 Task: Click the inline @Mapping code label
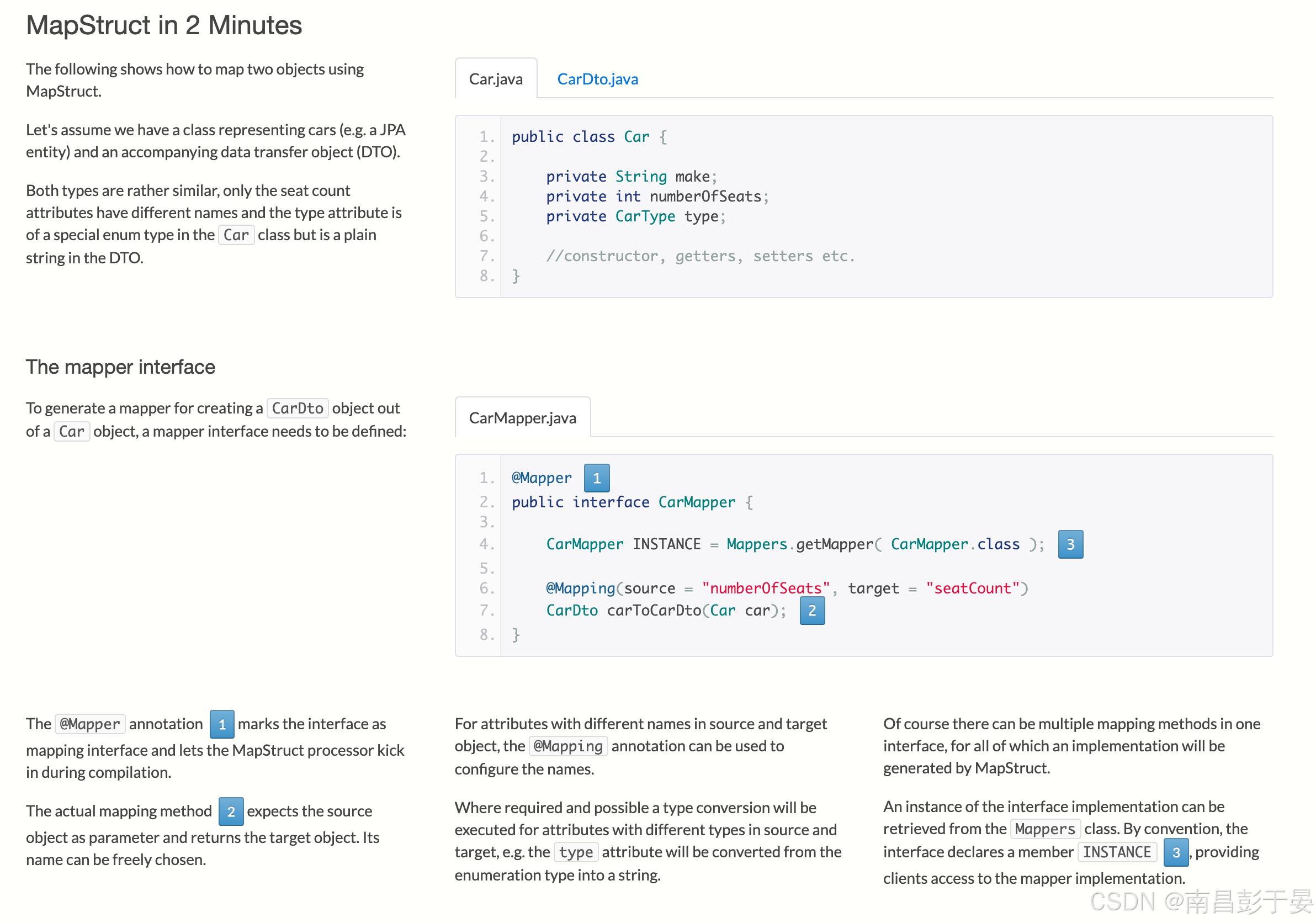[568, 746]
